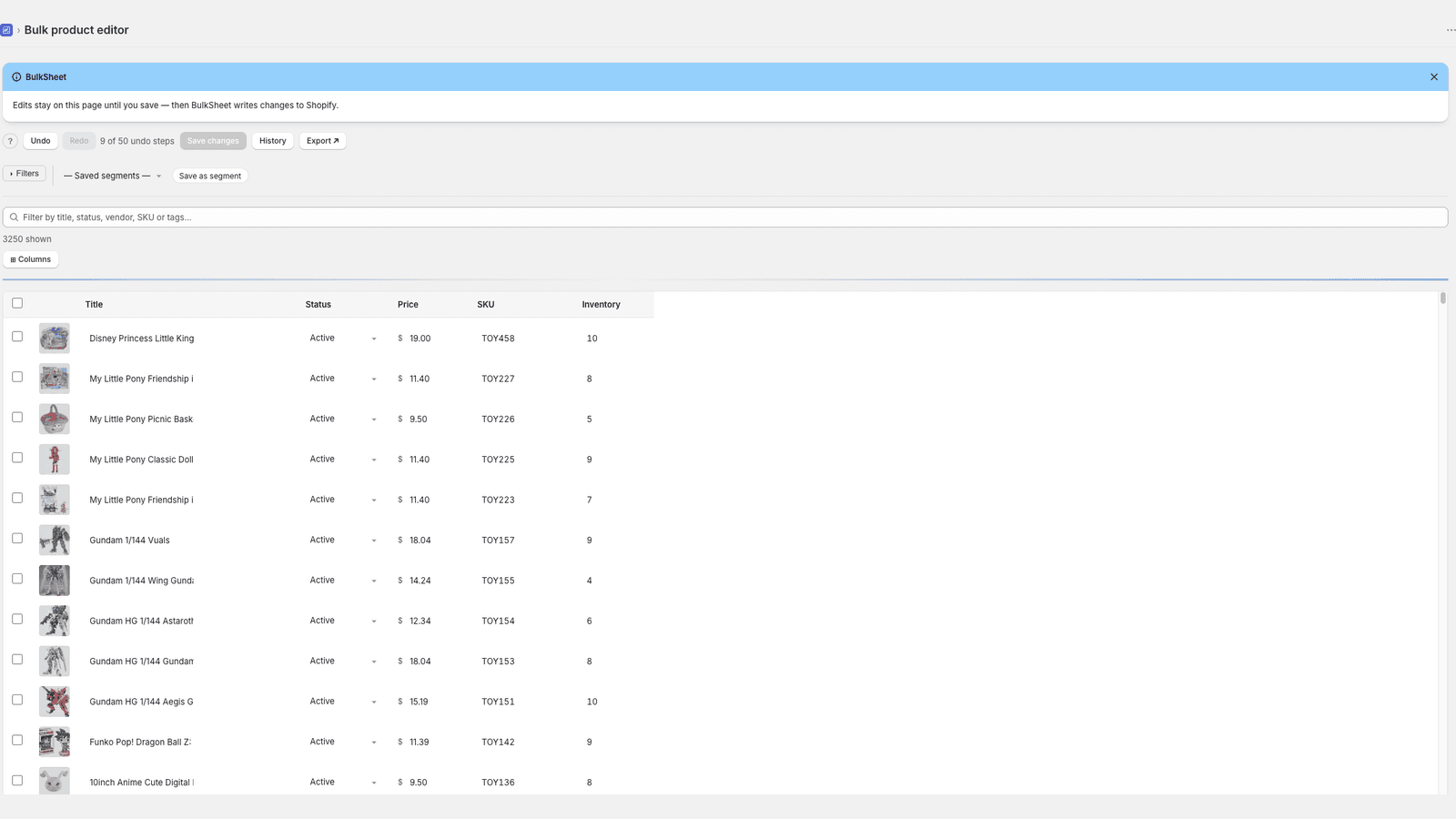Viewport: 1456px width, 819px height.
Task: Open the History panel
Action: (272, 141)
